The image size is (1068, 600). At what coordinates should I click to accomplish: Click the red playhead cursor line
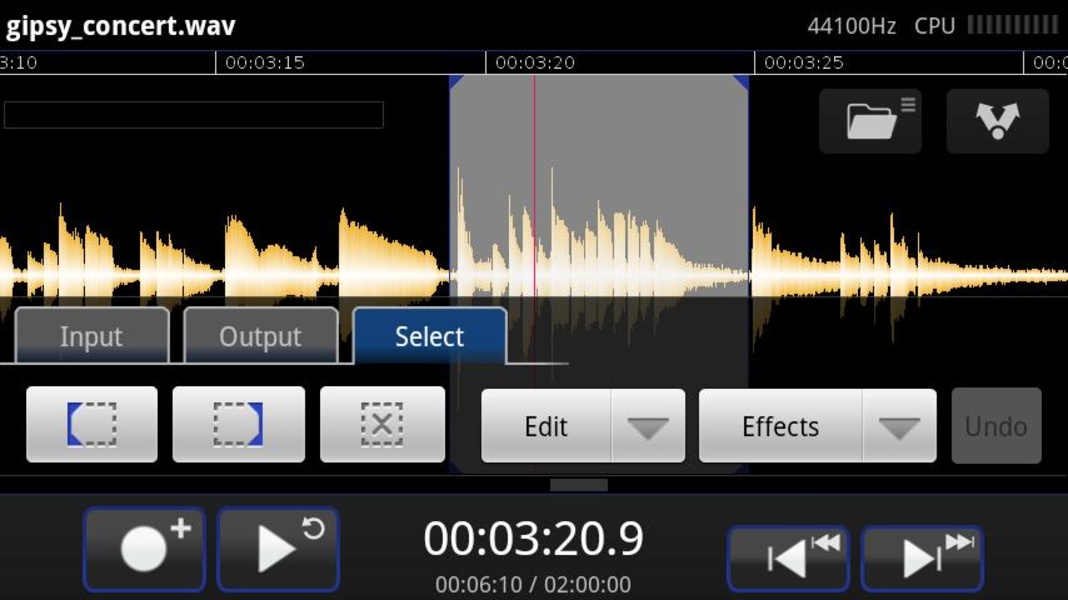click(535, 184)
